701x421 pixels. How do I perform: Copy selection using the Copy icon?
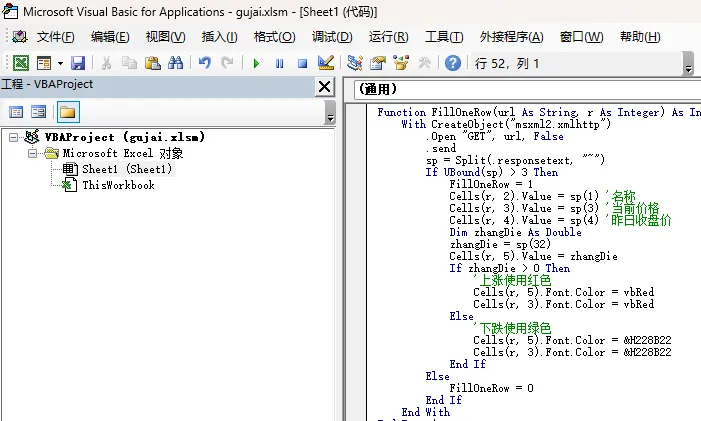coord(130,63)
